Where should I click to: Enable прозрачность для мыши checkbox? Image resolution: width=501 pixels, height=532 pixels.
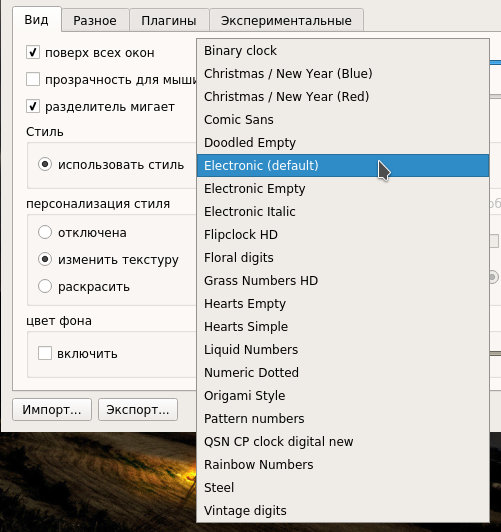tap(33, 79)
